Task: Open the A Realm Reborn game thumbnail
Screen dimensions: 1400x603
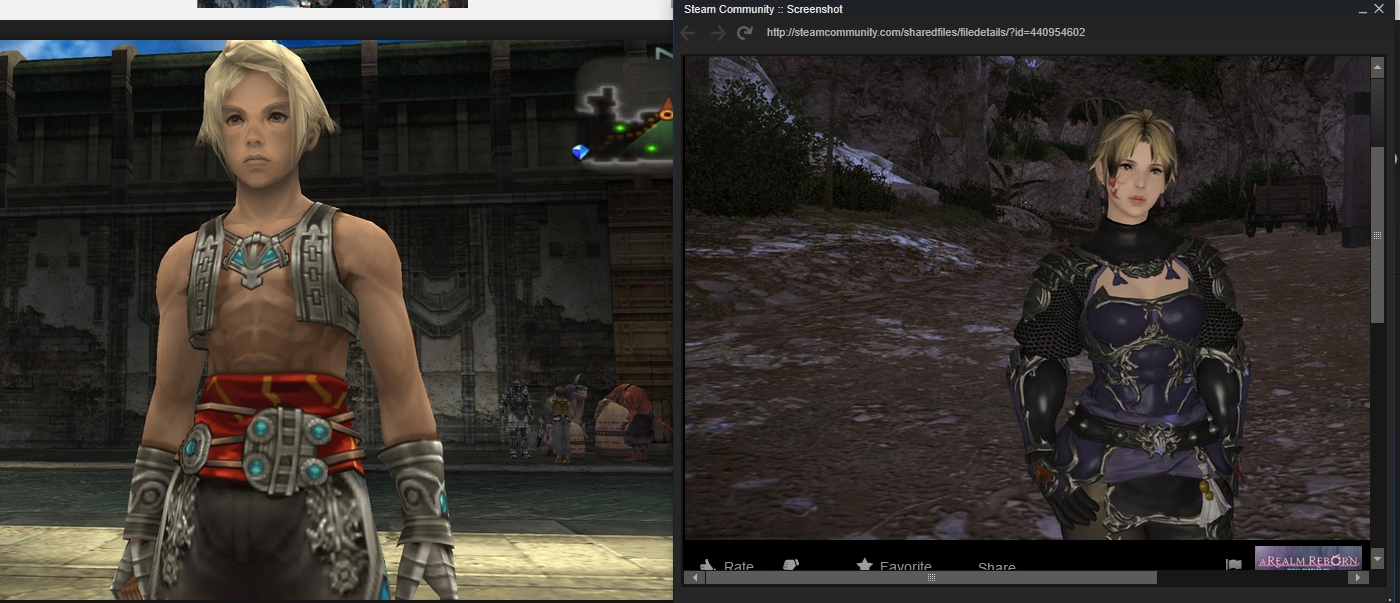Action: pyautogui.click(x=1309, y=558)
